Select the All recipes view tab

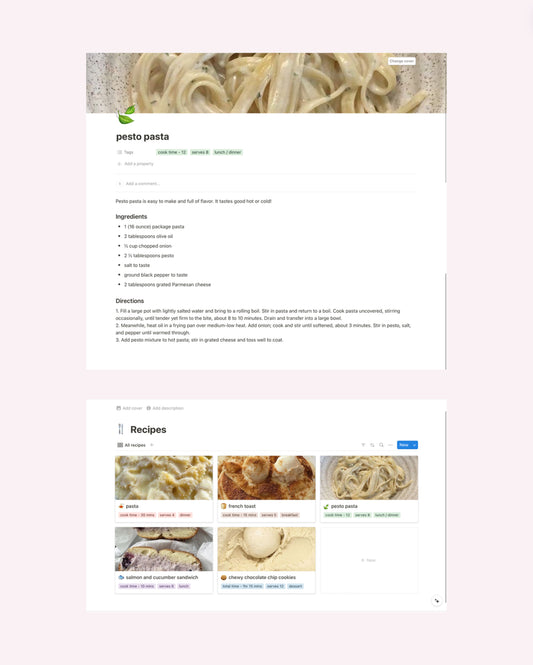click(x=131, y=445)
